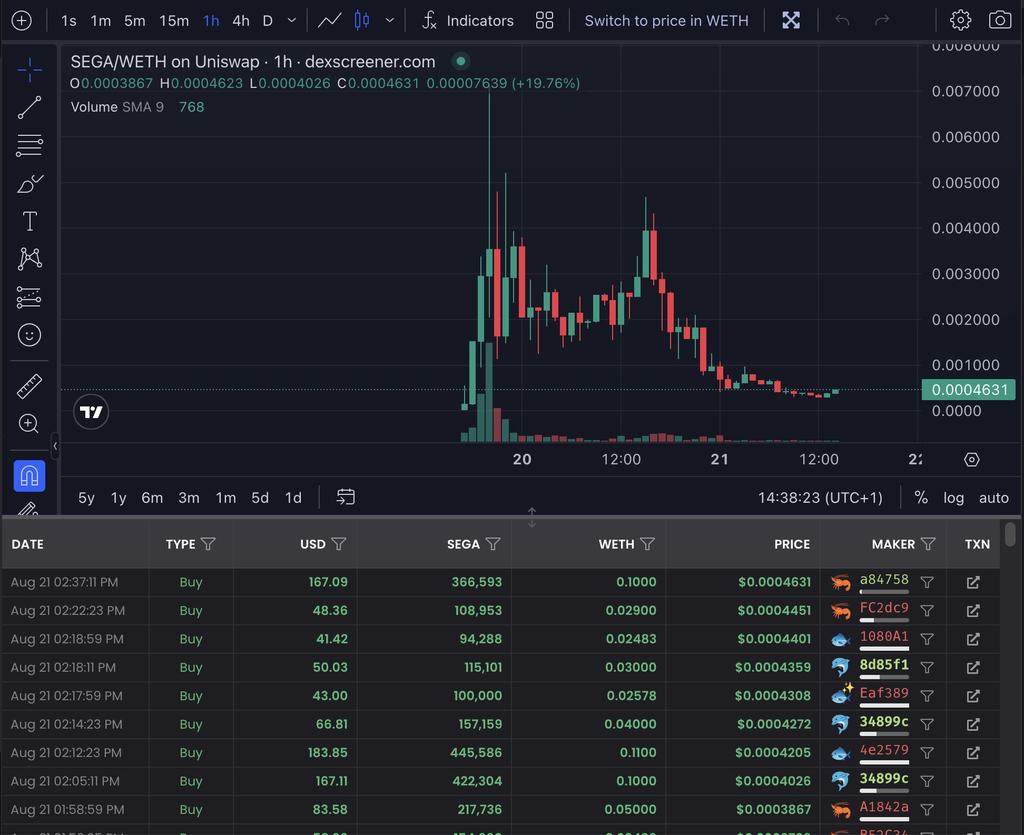Open price scale settings icon
This screenshot has height=835, width=1024.
click(x=972, y=460)
